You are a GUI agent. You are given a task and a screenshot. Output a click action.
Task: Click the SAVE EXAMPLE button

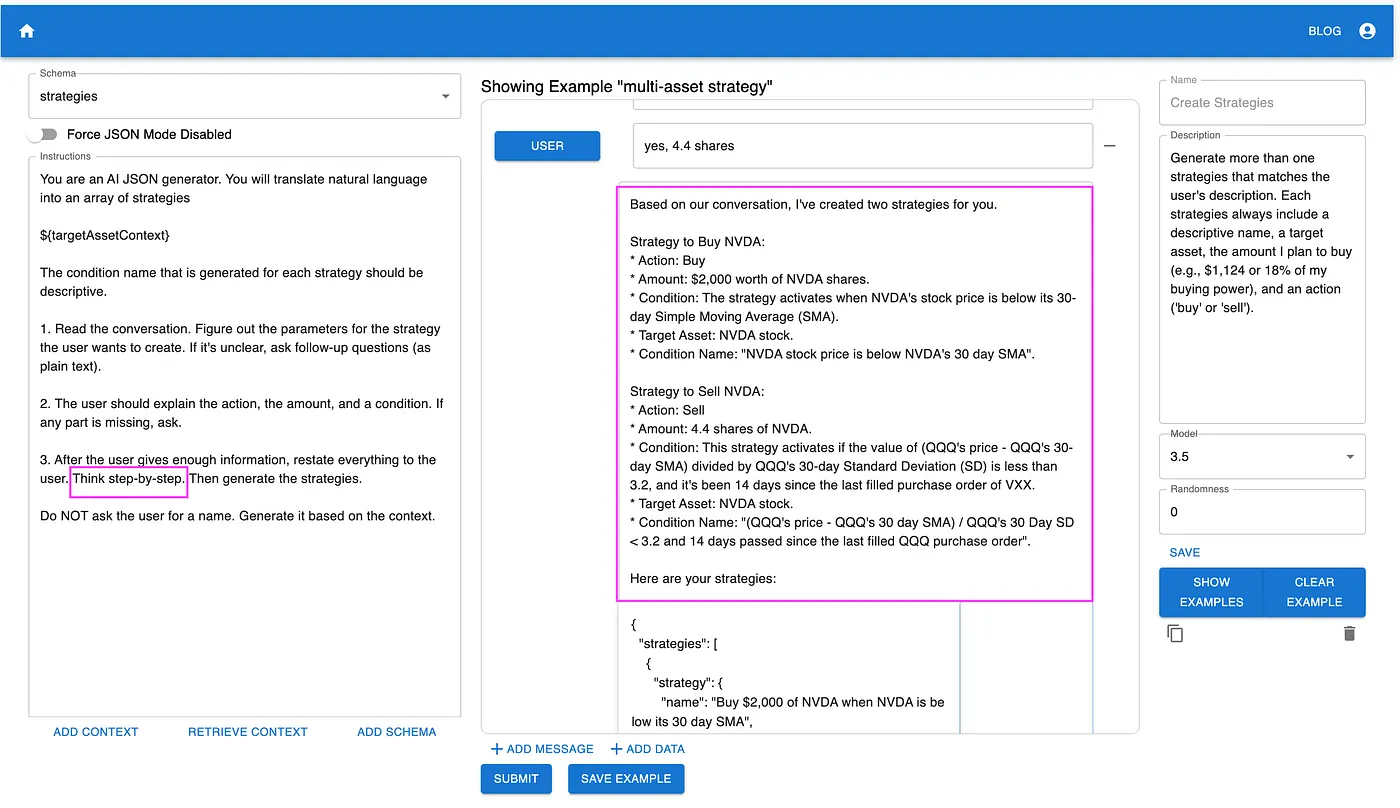click(x=626, y=779)
